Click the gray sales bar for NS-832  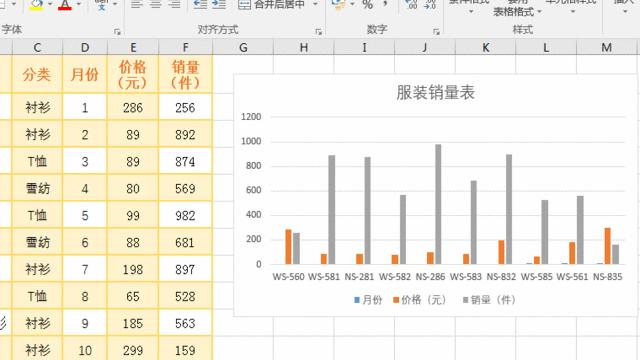pyautogui.click(x=509, y=209)
